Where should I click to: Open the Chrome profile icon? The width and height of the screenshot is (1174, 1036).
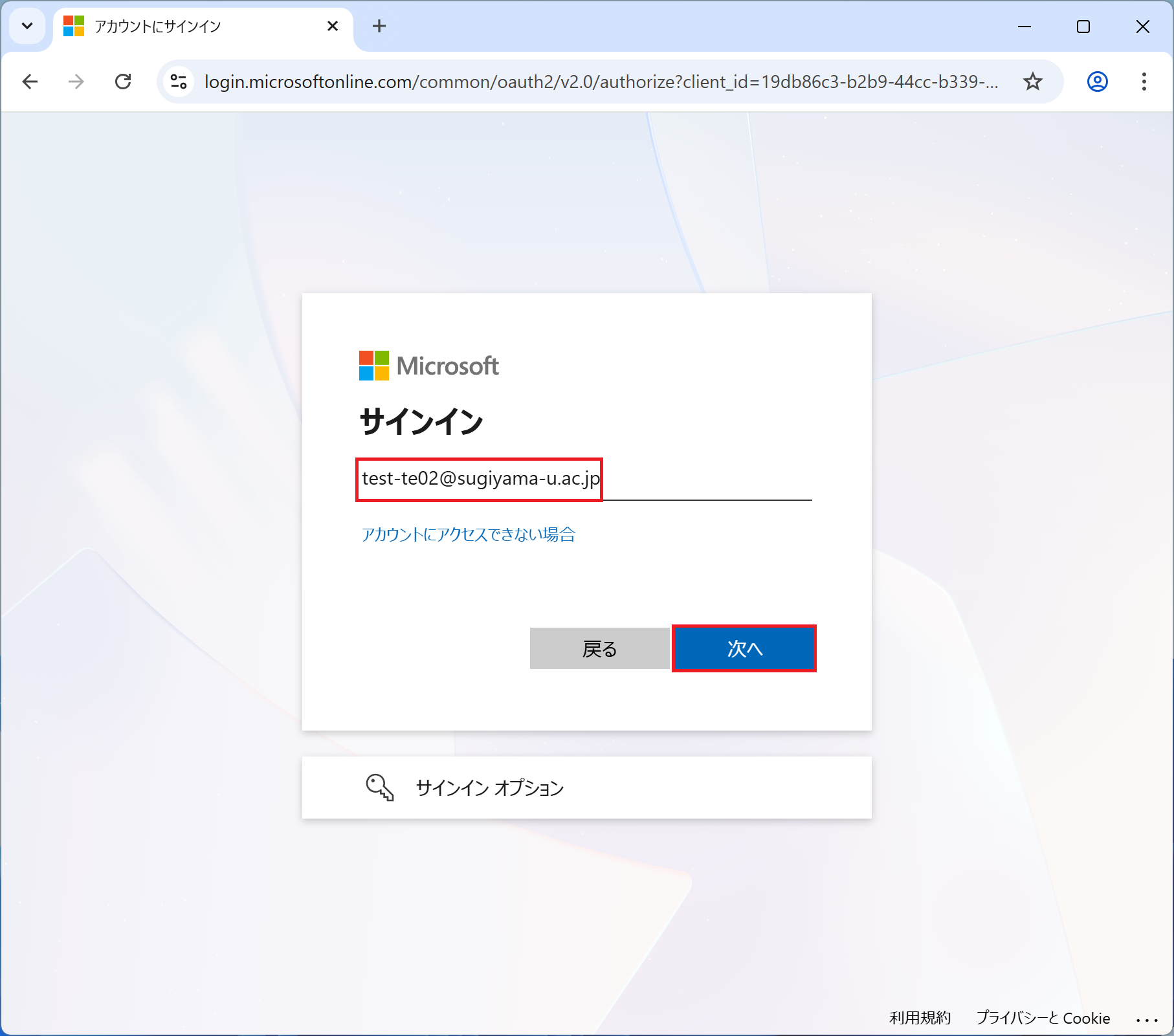[x=1097, y=82]
